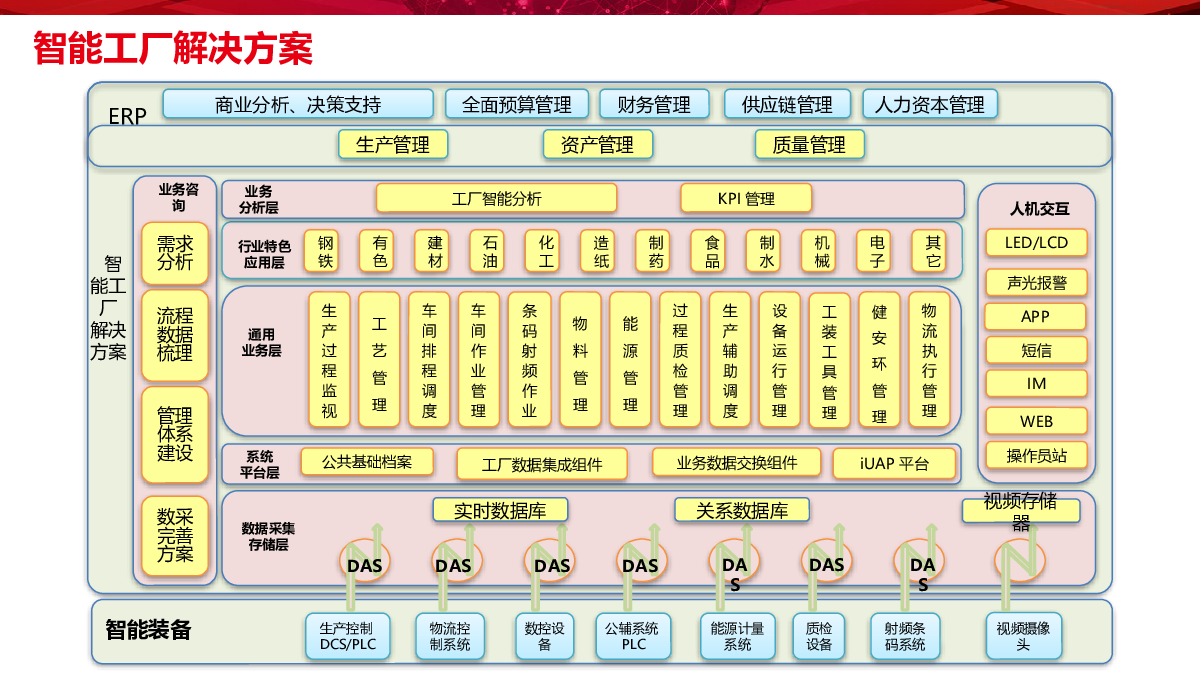Click the unlabeled collector icon above 视频摄像头
The height and width of the screenshot is (675, 1200).
pos(1020,562)
